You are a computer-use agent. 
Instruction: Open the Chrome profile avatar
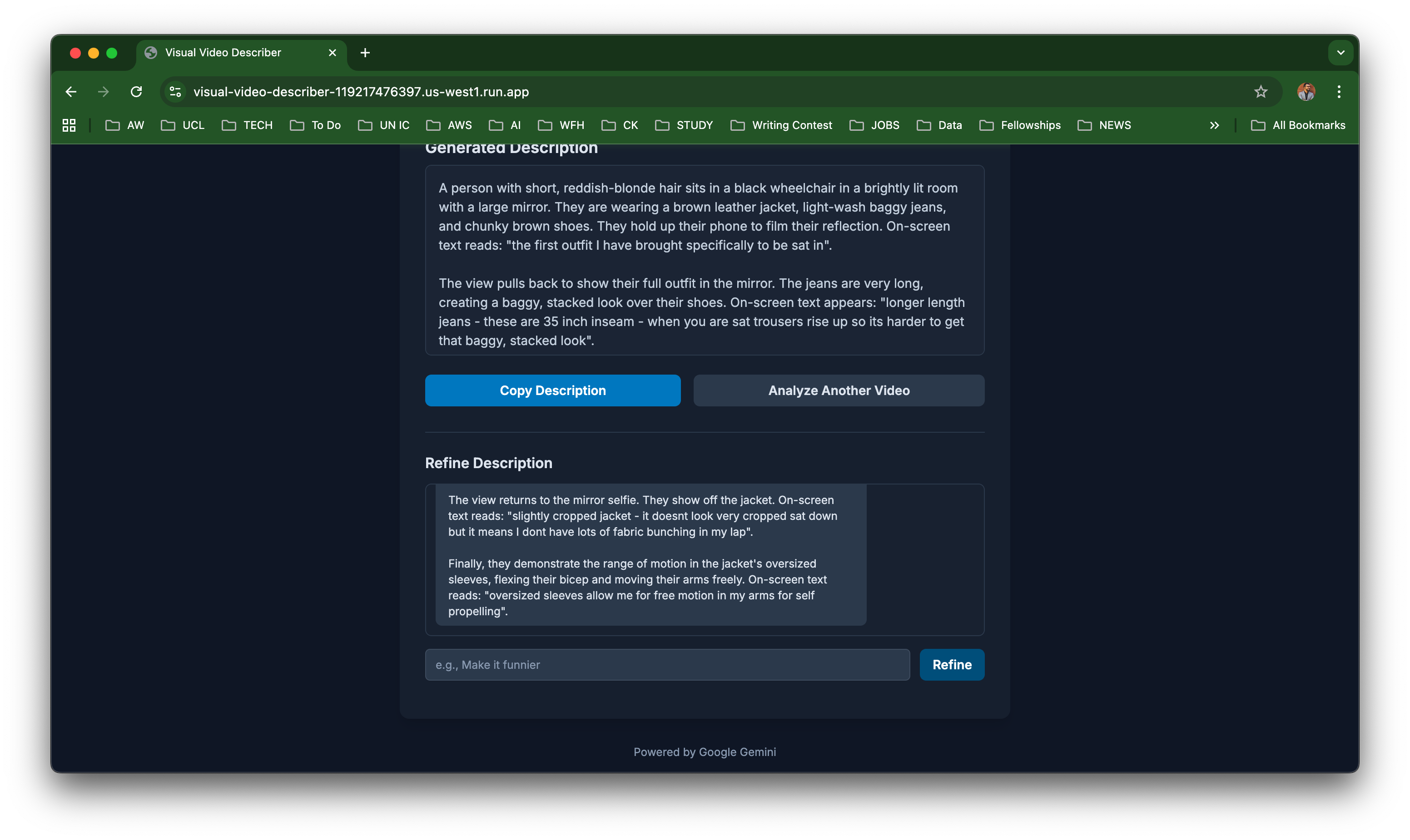coord(1306,92)
